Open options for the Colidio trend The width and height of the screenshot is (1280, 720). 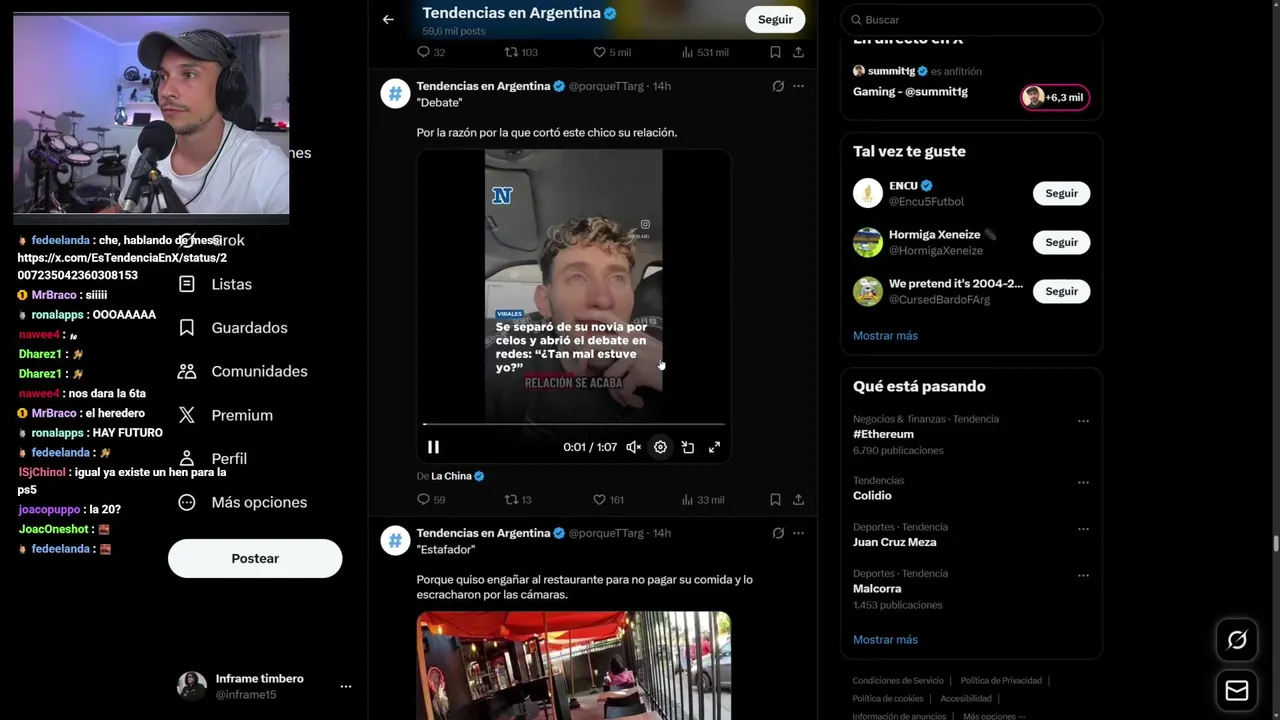[1083, 482]
